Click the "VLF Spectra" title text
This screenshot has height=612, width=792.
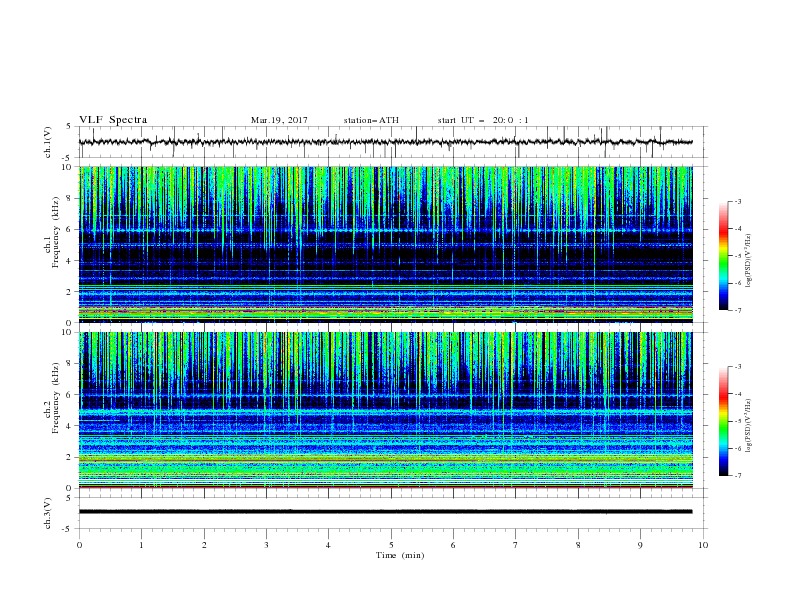(x=113, y=120)
